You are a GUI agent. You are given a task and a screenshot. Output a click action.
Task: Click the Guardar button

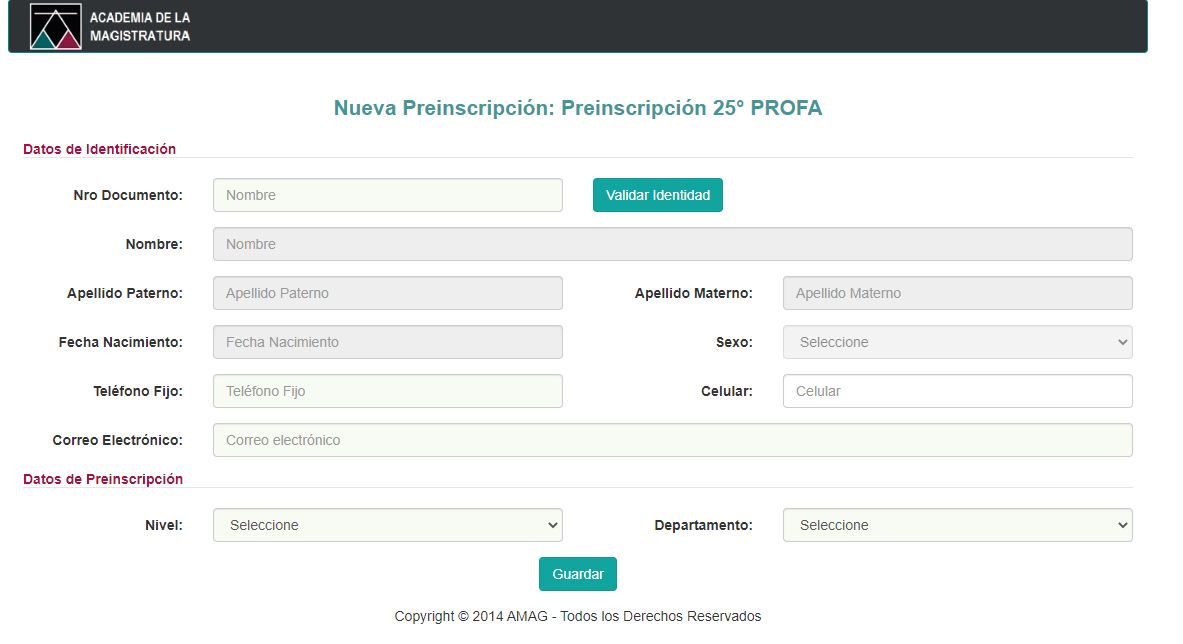(577, 574)
